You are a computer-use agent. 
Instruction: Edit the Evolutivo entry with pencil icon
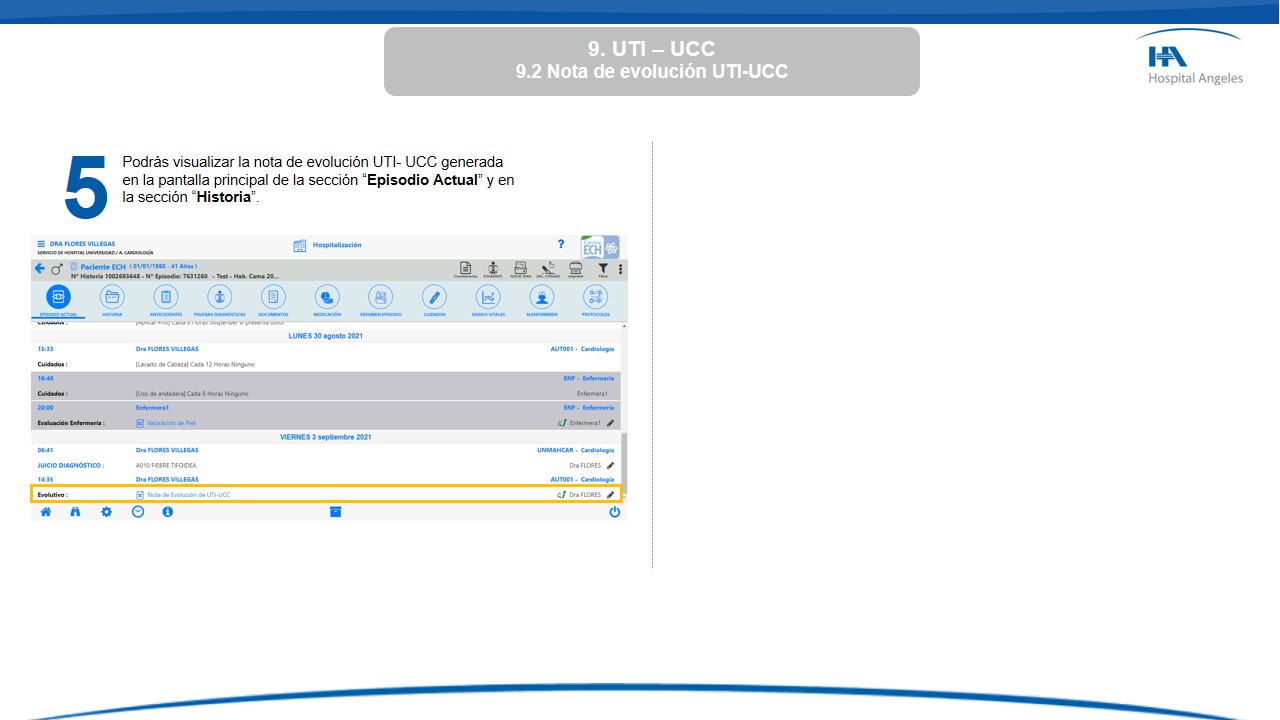point(610,495)
